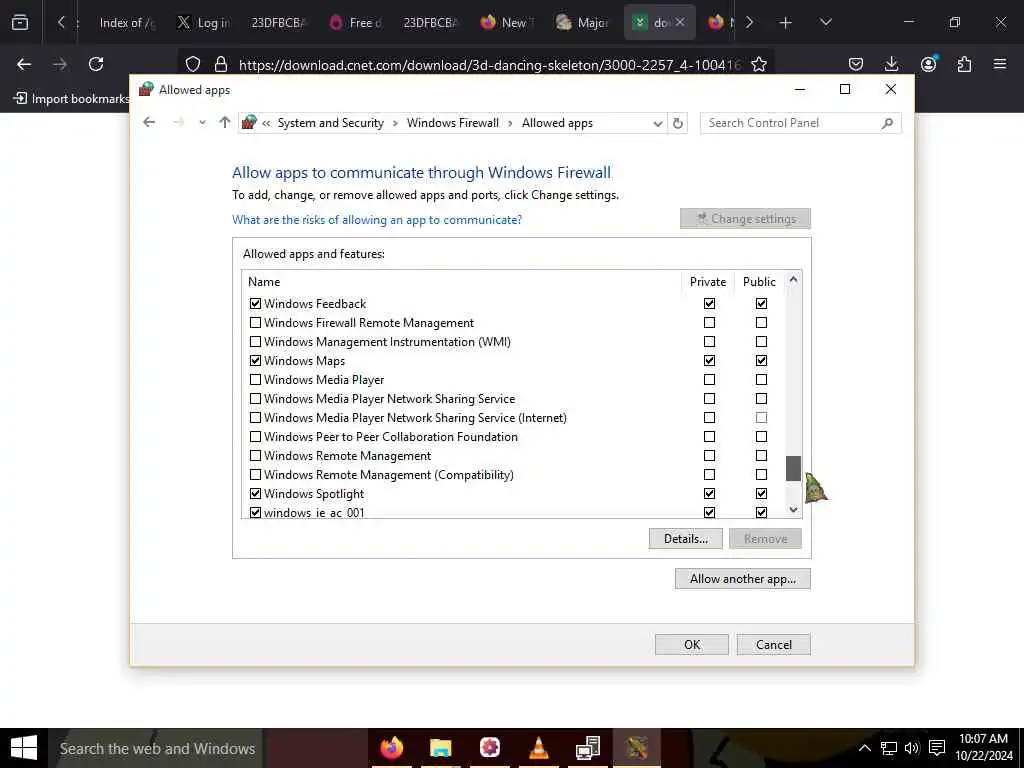Go back in Allowed apps window
Viewport: 1024px width, 768px height.
pyautogui.click(x=149, y=123)
